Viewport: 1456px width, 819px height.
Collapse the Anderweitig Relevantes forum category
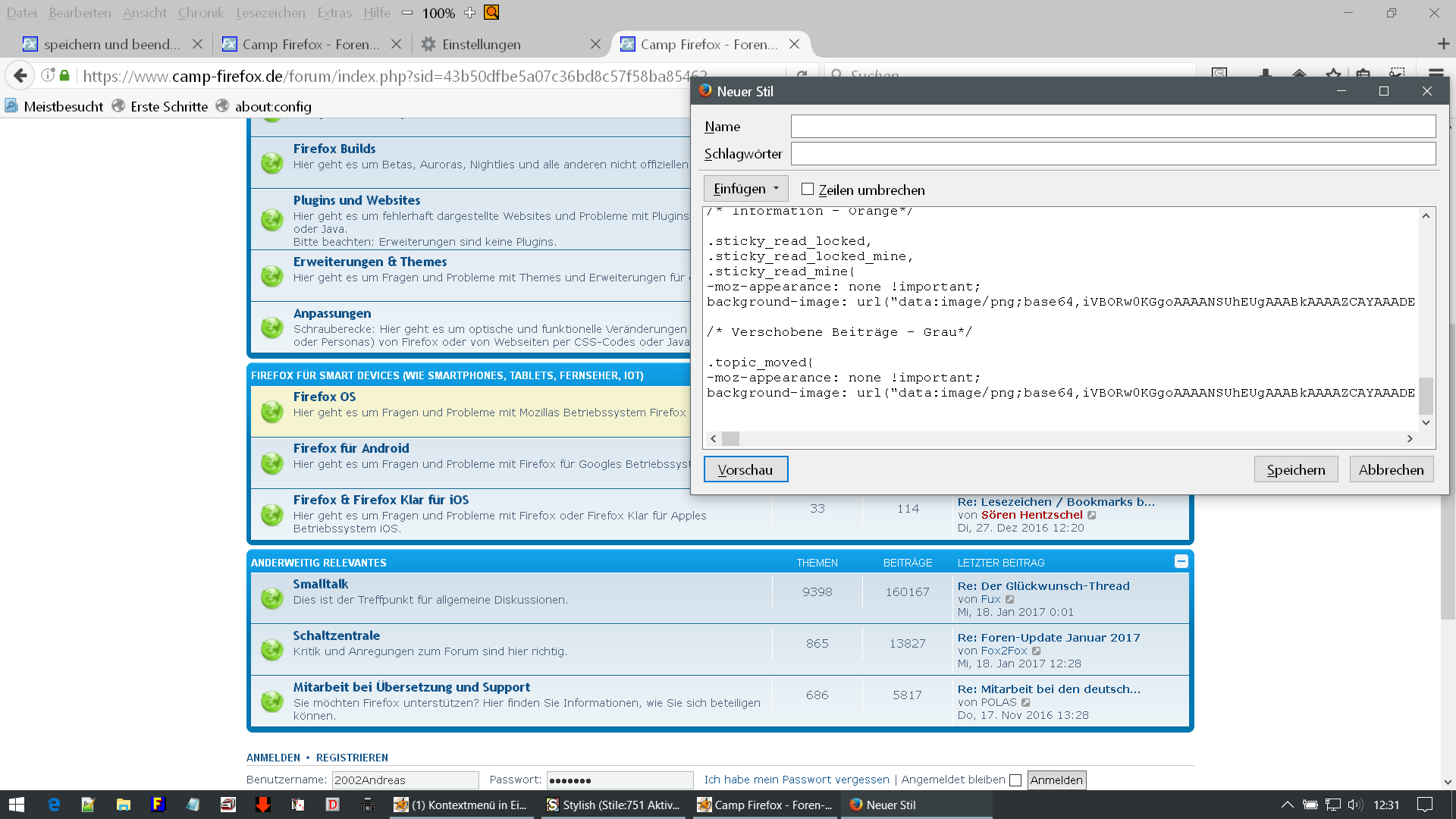(1181, 561)
